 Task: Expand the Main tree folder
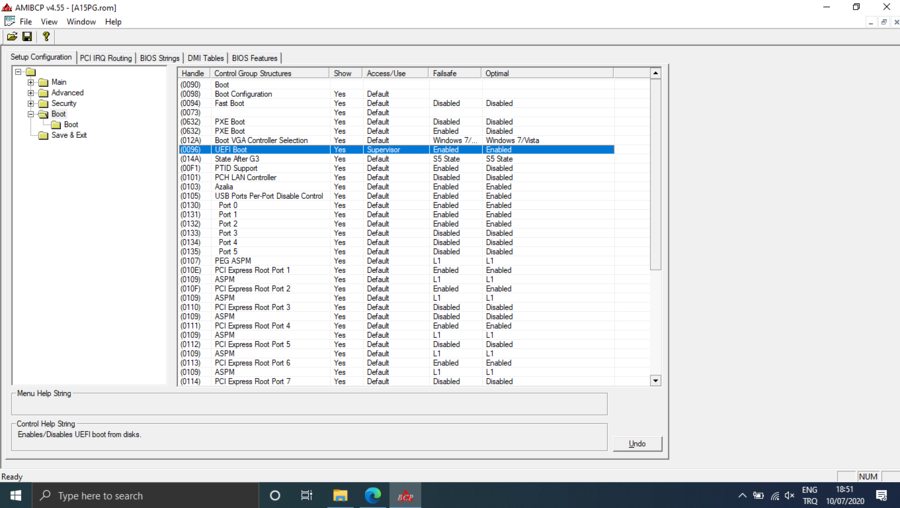(x=31, y=82)
